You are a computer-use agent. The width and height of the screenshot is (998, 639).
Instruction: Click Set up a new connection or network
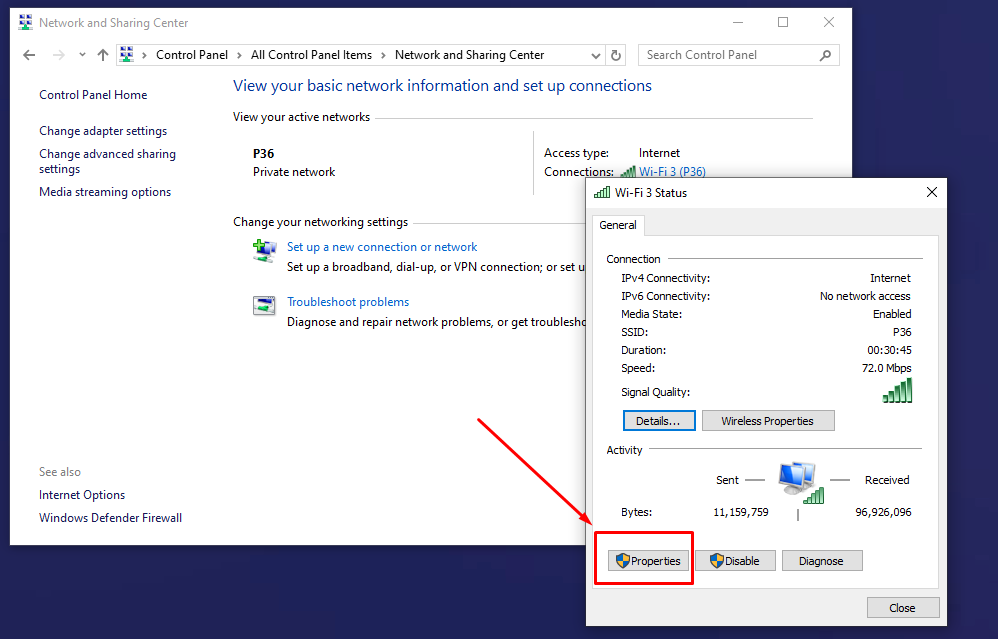(382, 247)
